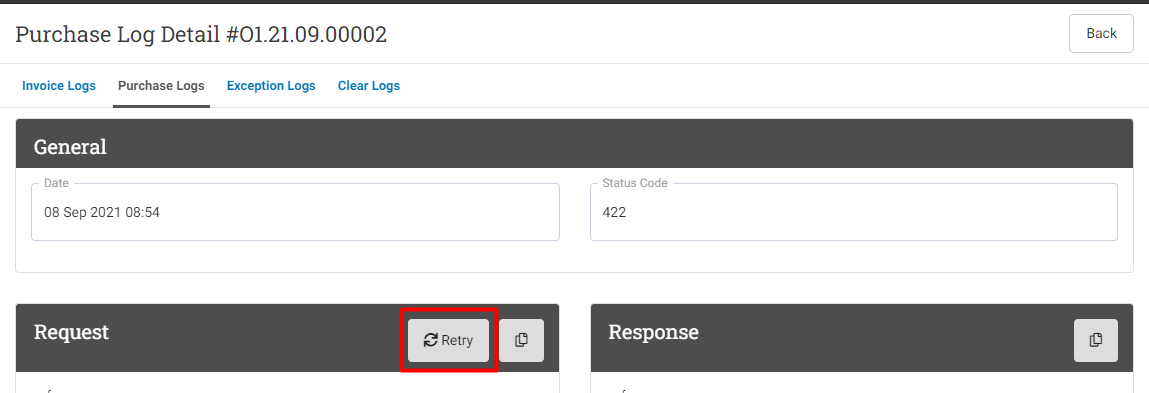Go back using the Back button
The height and width of the screenshot is (393, 1149).
pyautogui.click(x=1101, y=33)
